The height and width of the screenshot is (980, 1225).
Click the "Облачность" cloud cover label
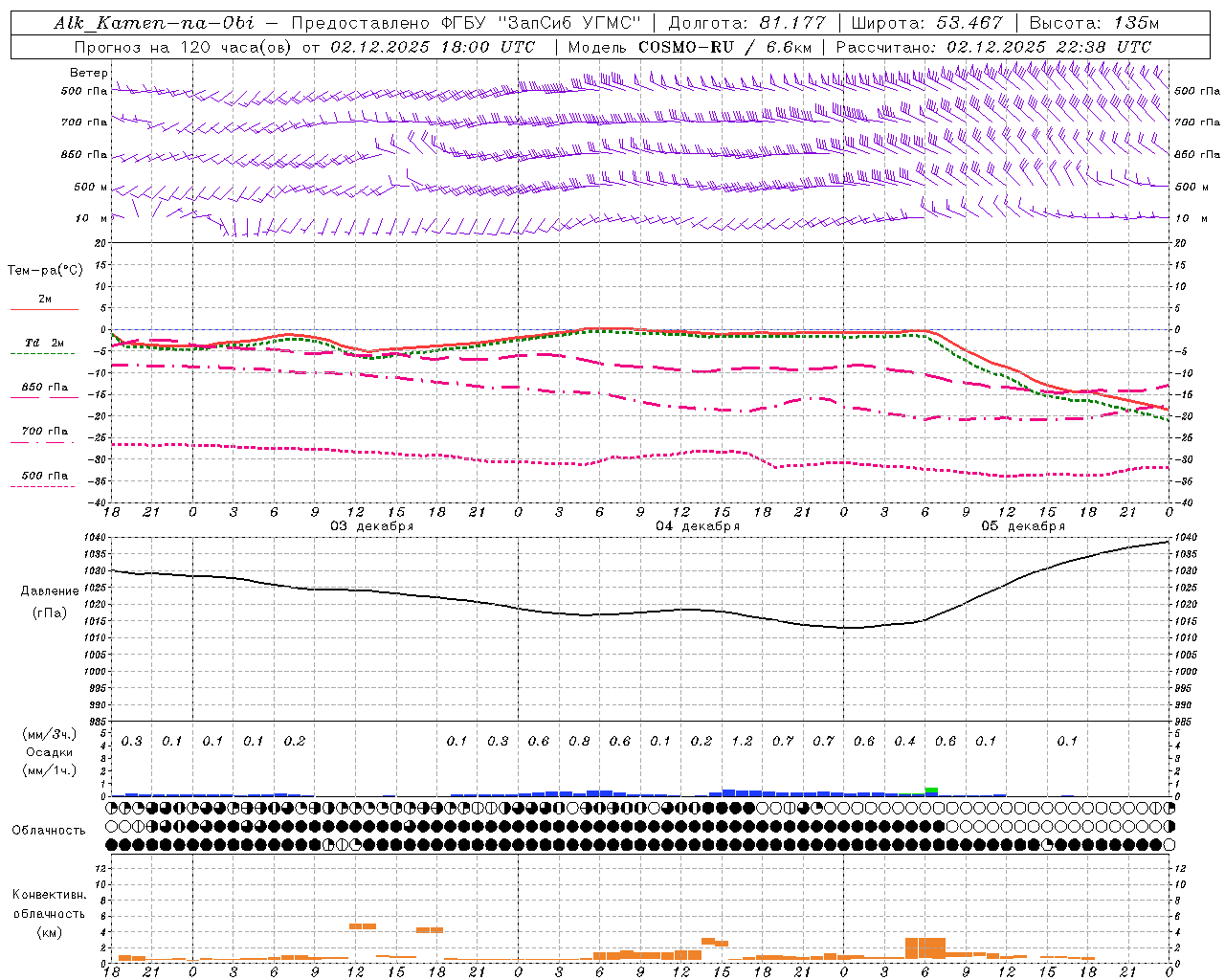[x=49, y=831]
